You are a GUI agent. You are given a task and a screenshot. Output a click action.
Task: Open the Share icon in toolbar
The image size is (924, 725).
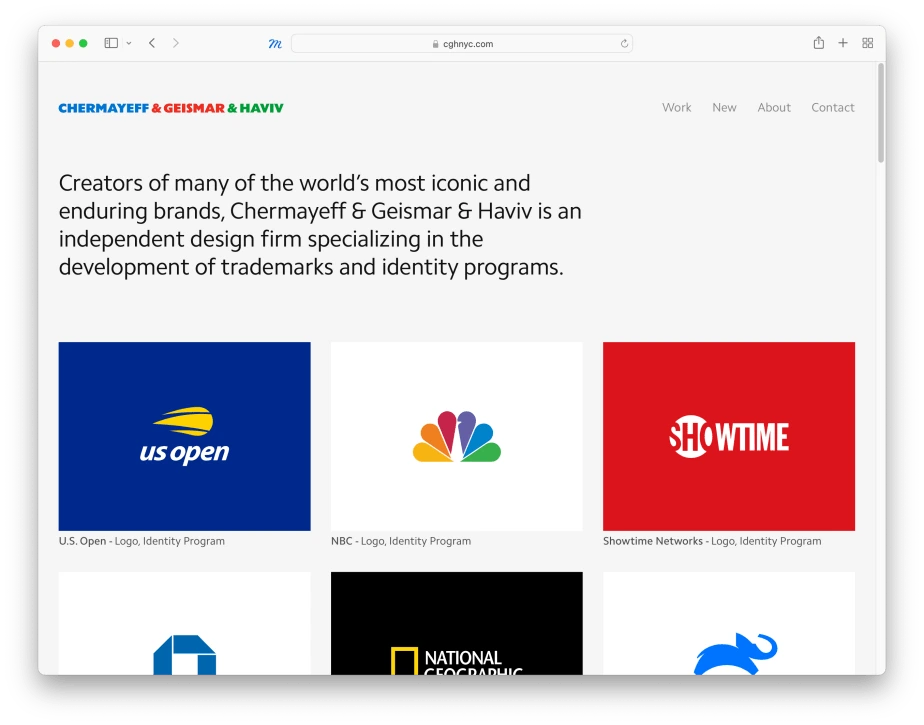click(819, 42)
